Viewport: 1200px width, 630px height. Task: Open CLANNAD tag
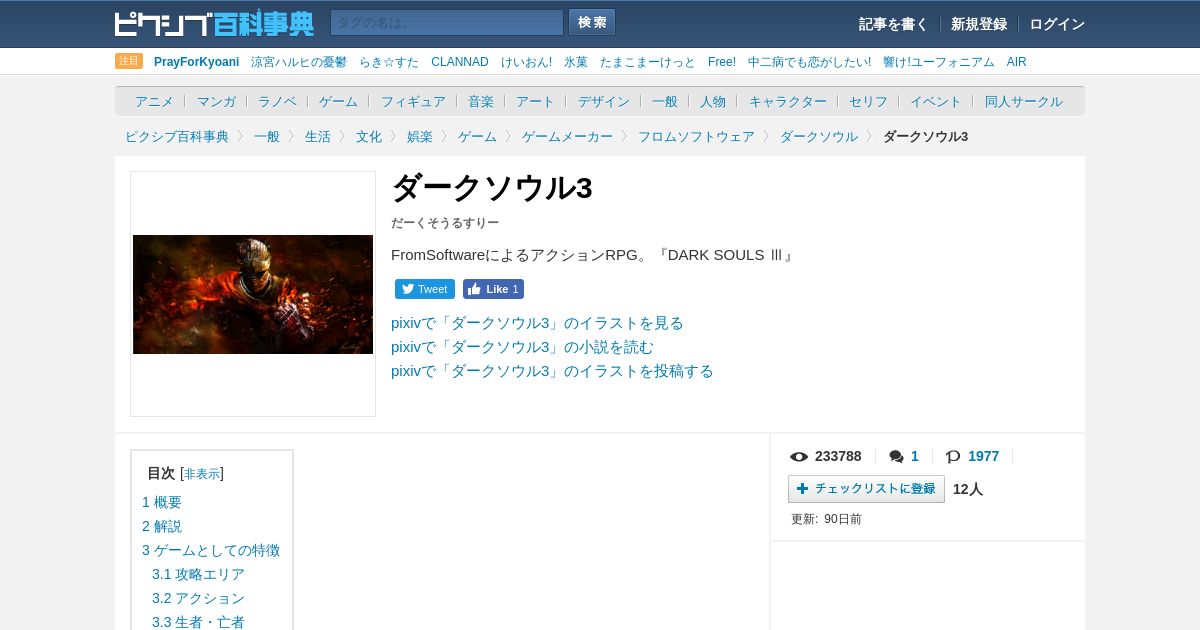point(460,62)
